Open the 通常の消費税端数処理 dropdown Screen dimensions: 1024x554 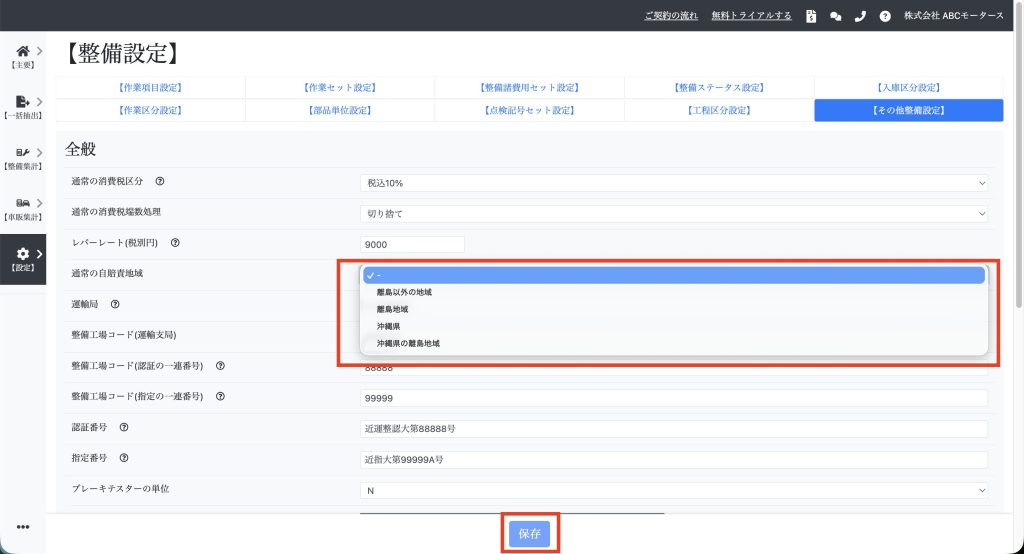click(x=674, y=213)
